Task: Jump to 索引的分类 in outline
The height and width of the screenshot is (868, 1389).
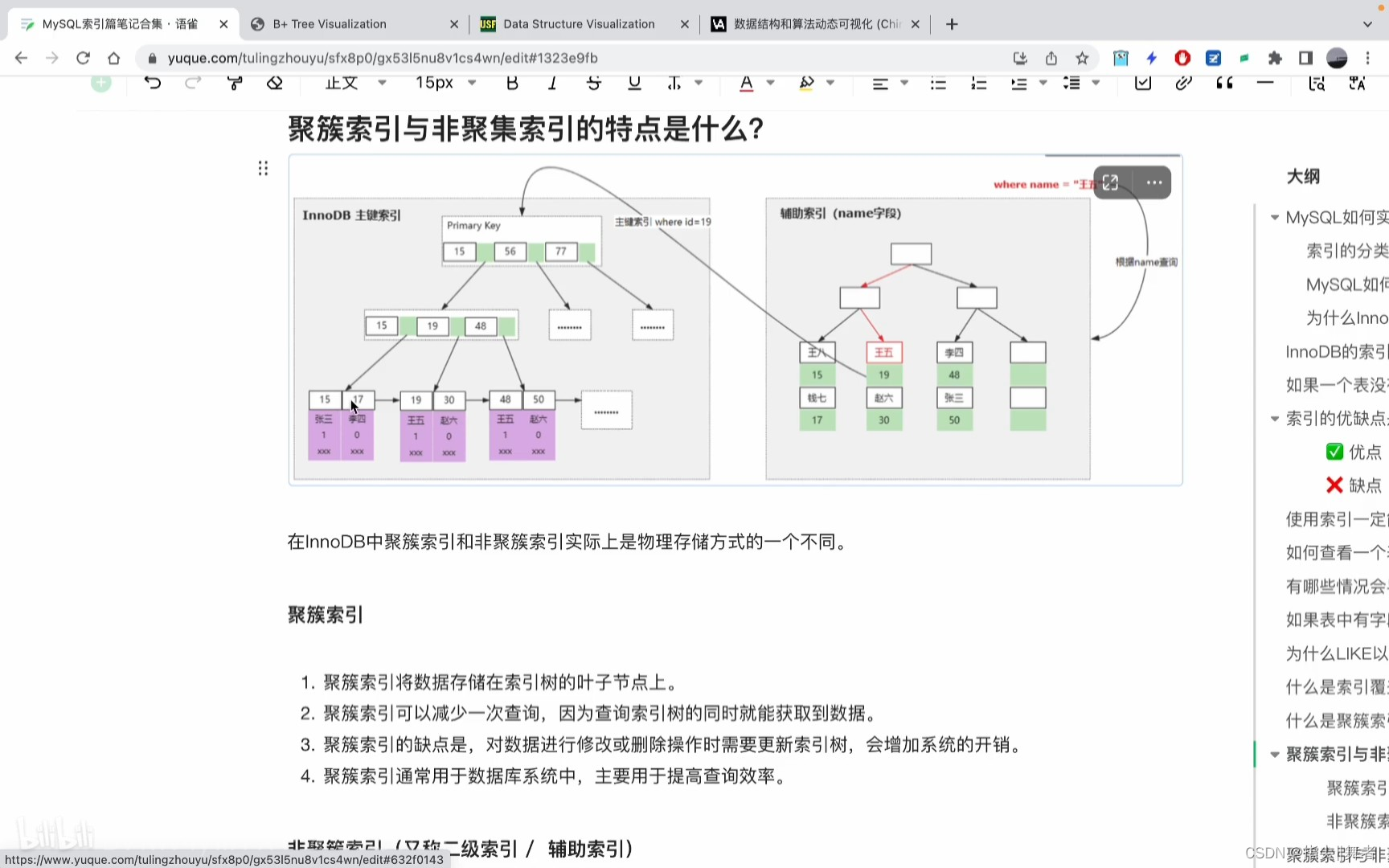Action: pos(1347,251)
